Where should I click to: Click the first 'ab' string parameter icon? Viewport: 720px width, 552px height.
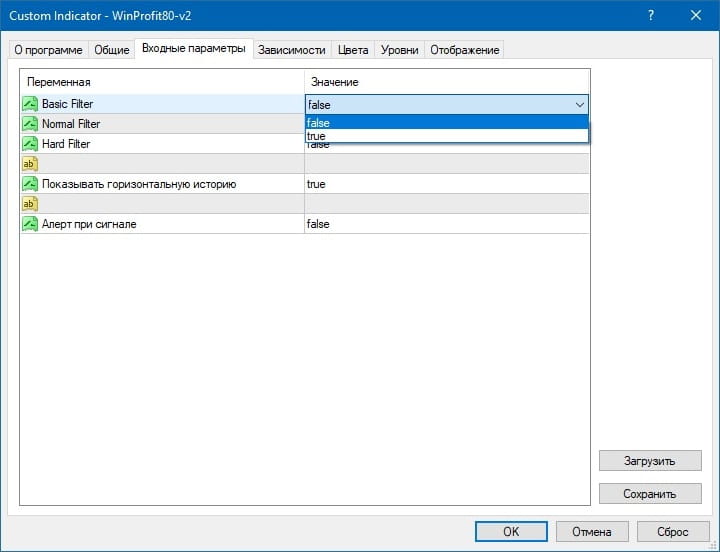click(30, 164)
